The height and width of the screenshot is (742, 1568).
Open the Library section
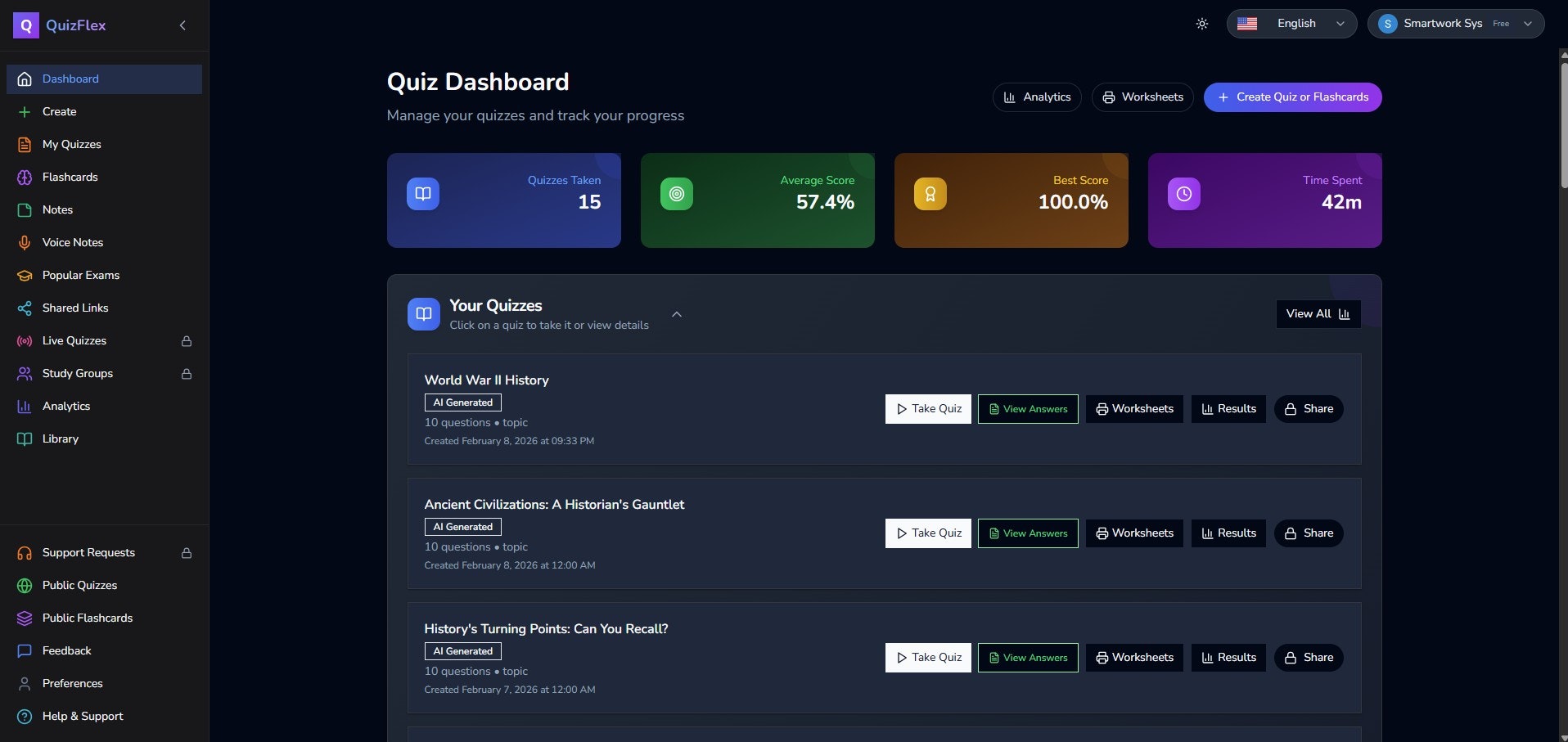59,438
